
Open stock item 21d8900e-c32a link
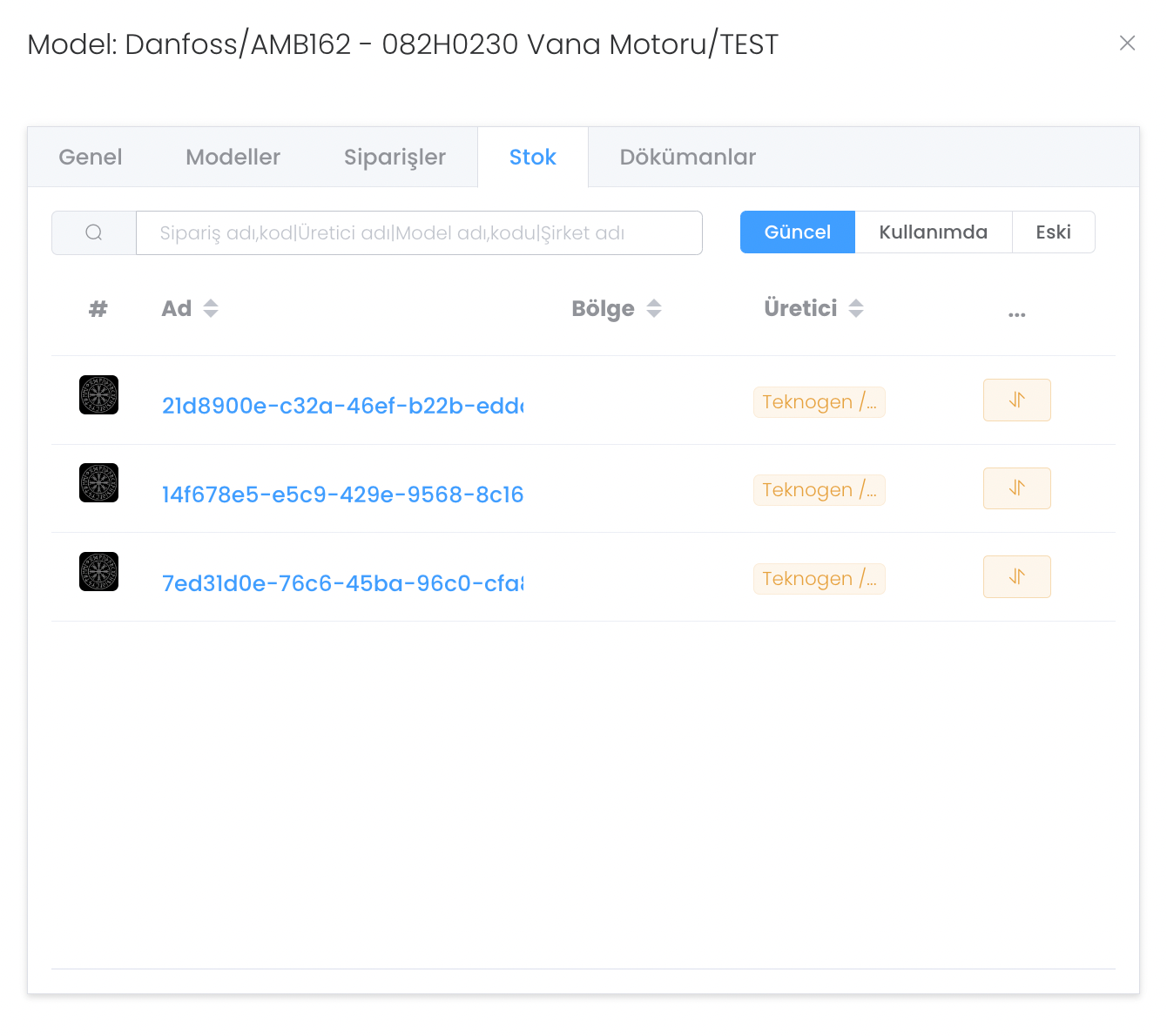pyautogui.click(x=342, y=406)
